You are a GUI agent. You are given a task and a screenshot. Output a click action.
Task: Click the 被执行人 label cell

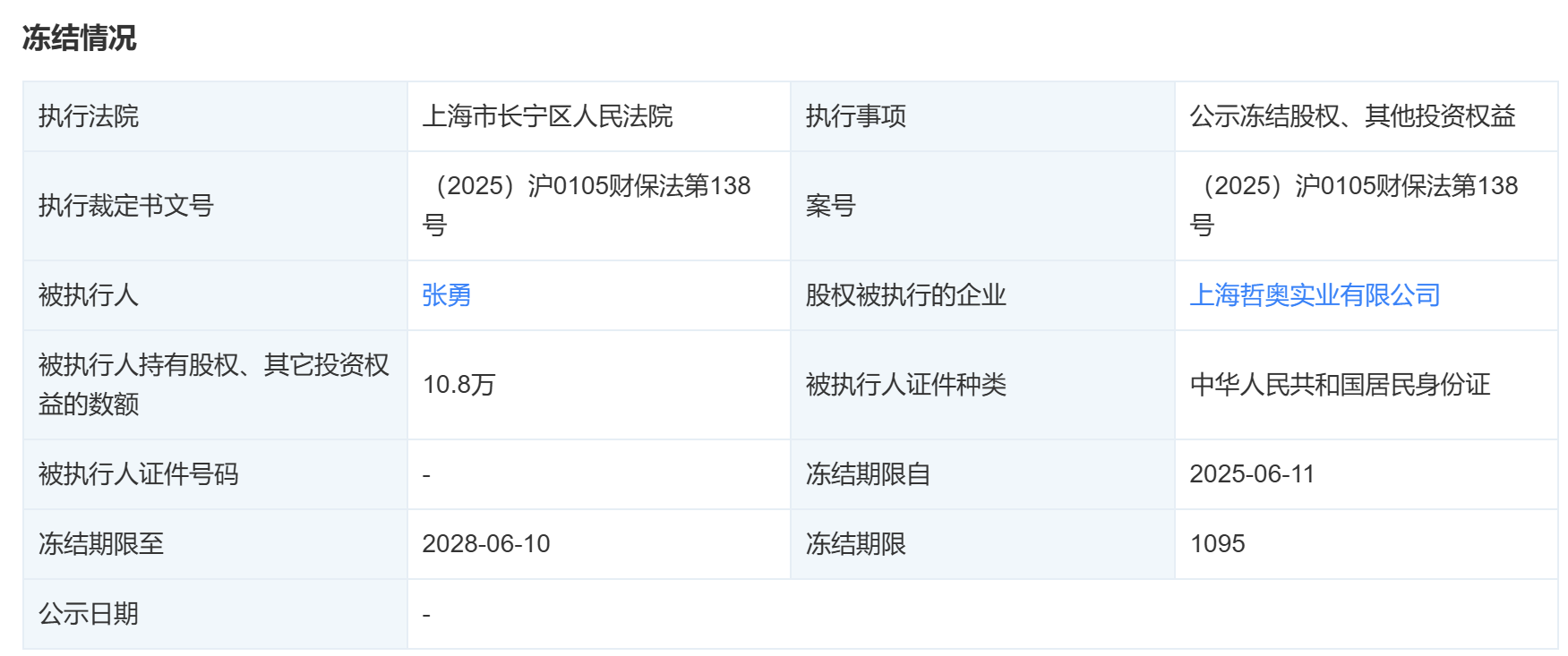coord(215,295)
